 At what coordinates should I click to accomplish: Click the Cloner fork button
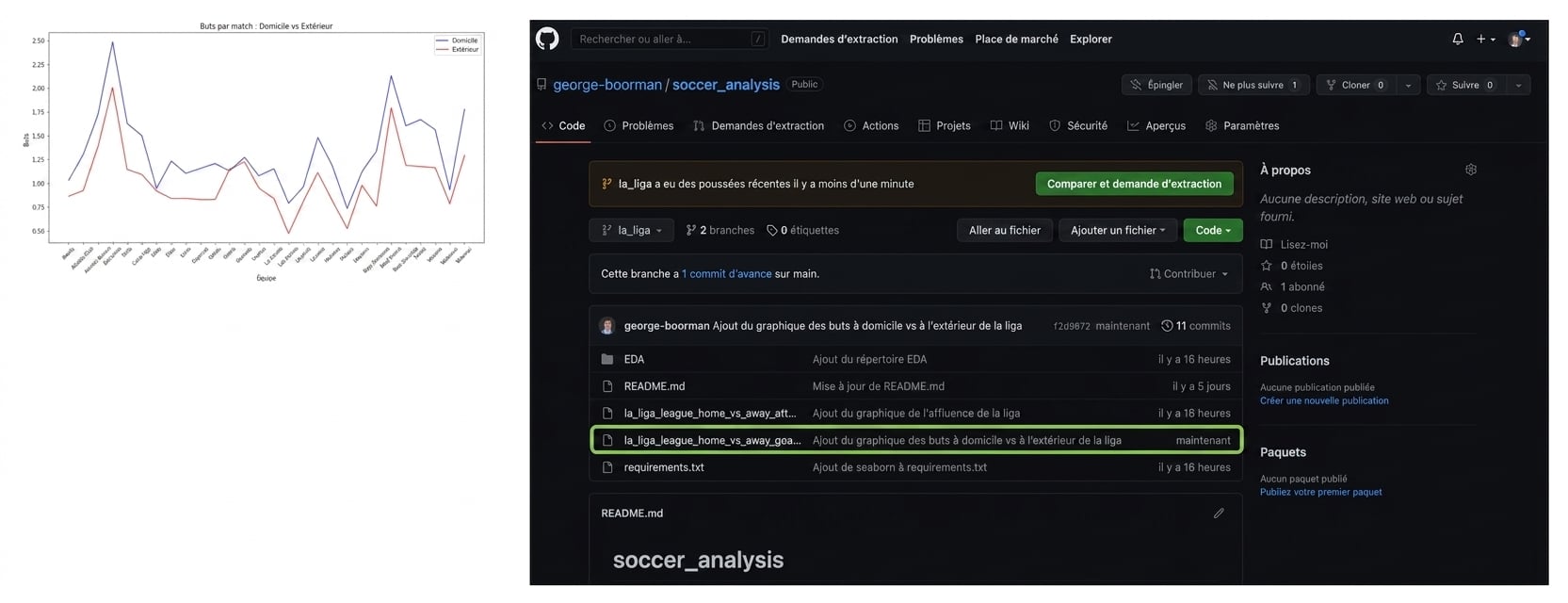[x=1355, y=85]
